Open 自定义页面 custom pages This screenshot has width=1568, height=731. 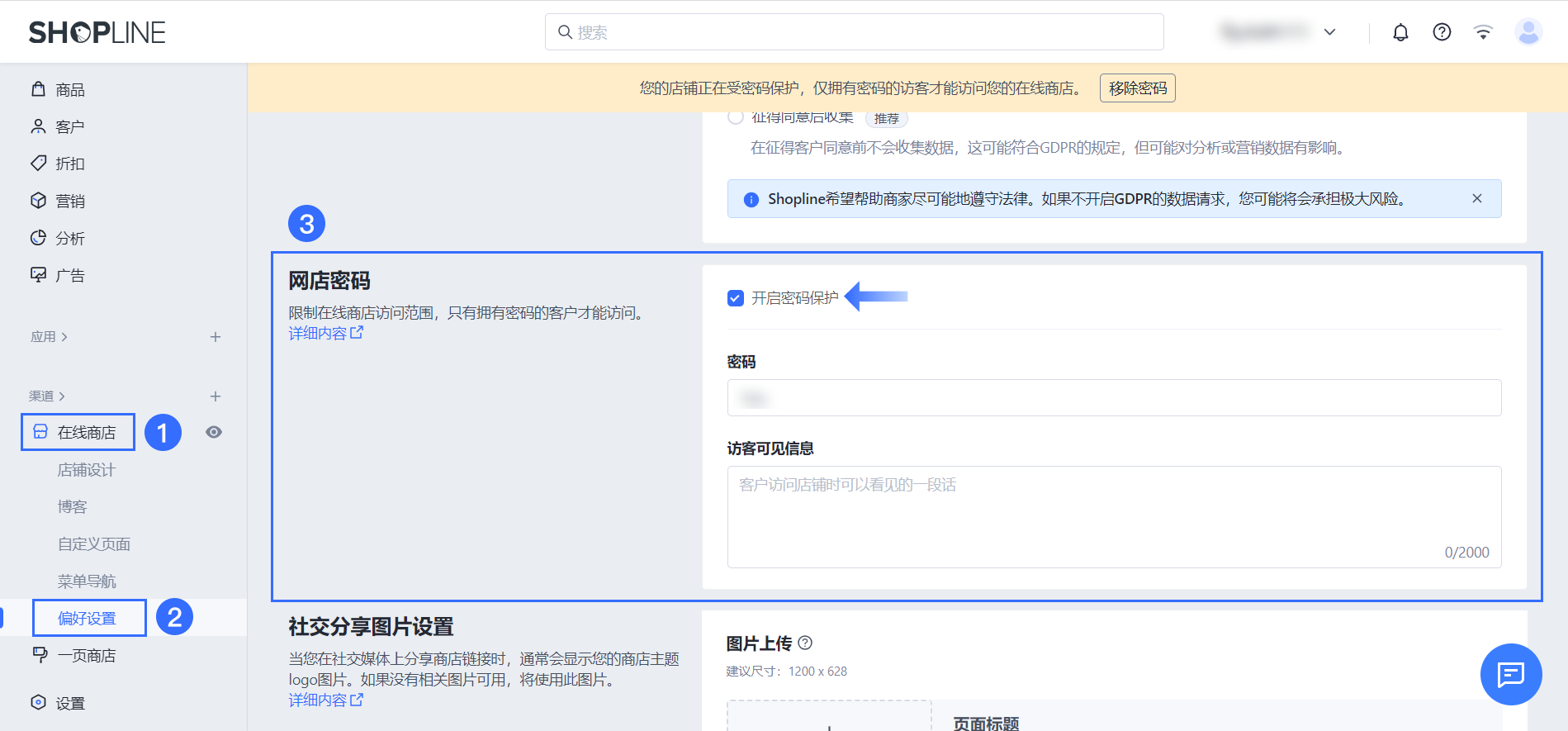(94, 544)
